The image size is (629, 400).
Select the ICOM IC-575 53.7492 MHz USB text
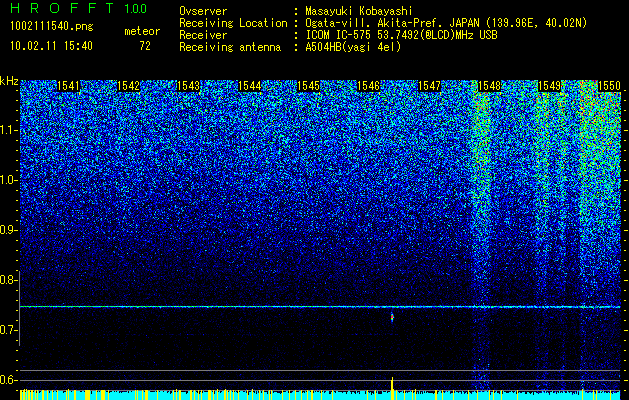pos(401,35)
